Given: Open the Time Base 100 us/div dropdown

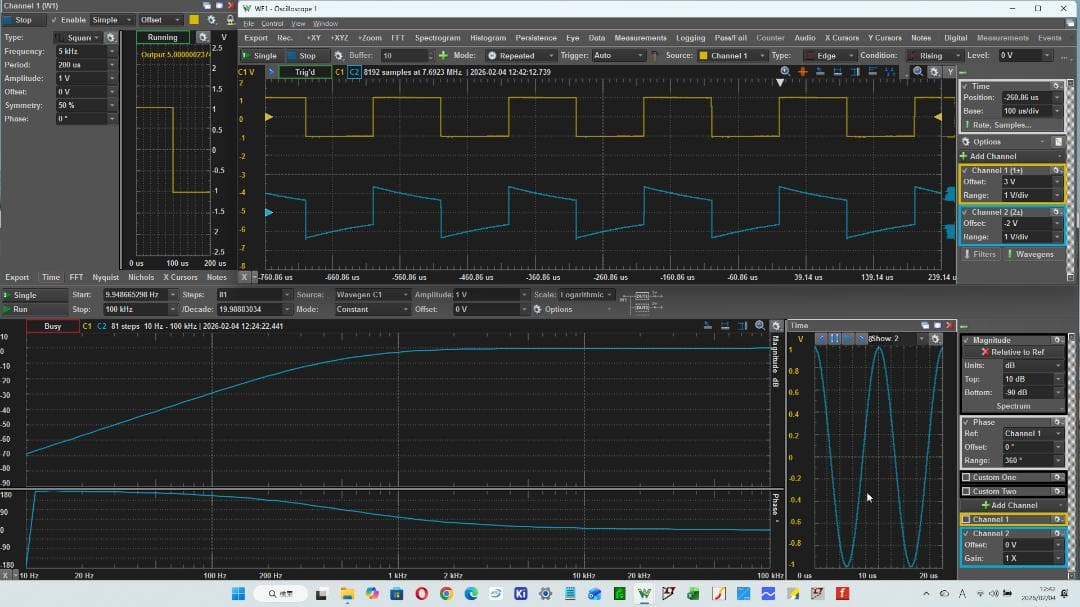Looking at the screenshot, I should pos(1058,111).
